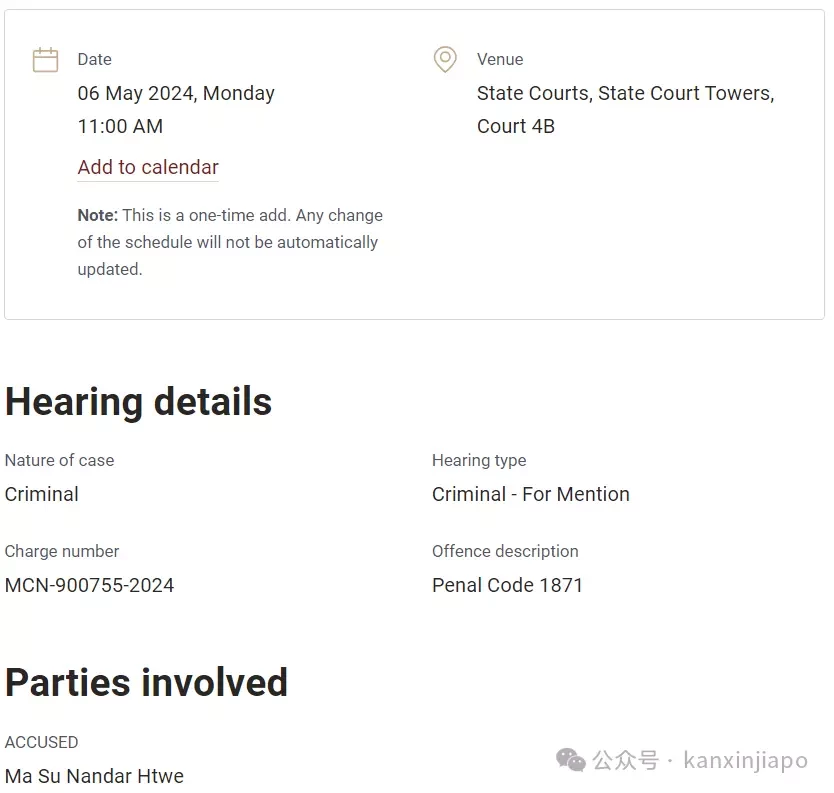Viewport: 834px width, 793px height.
Task: Click the 'Nature of case' label
Action: click(x=60, y=460)
